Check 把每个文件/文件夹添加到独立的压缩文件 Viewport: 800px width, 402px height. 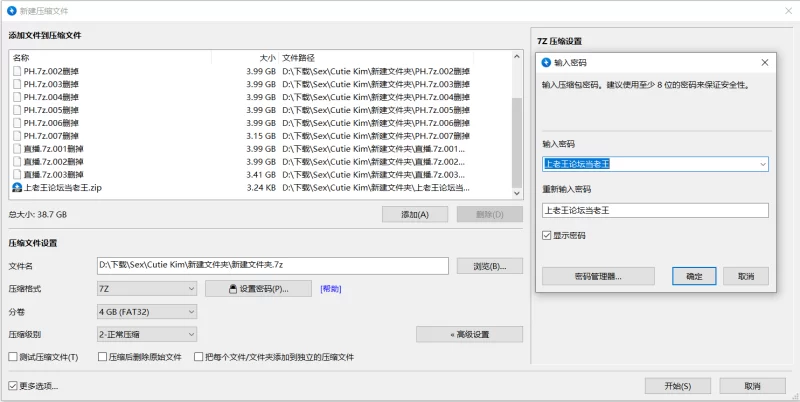pos(198,357)
